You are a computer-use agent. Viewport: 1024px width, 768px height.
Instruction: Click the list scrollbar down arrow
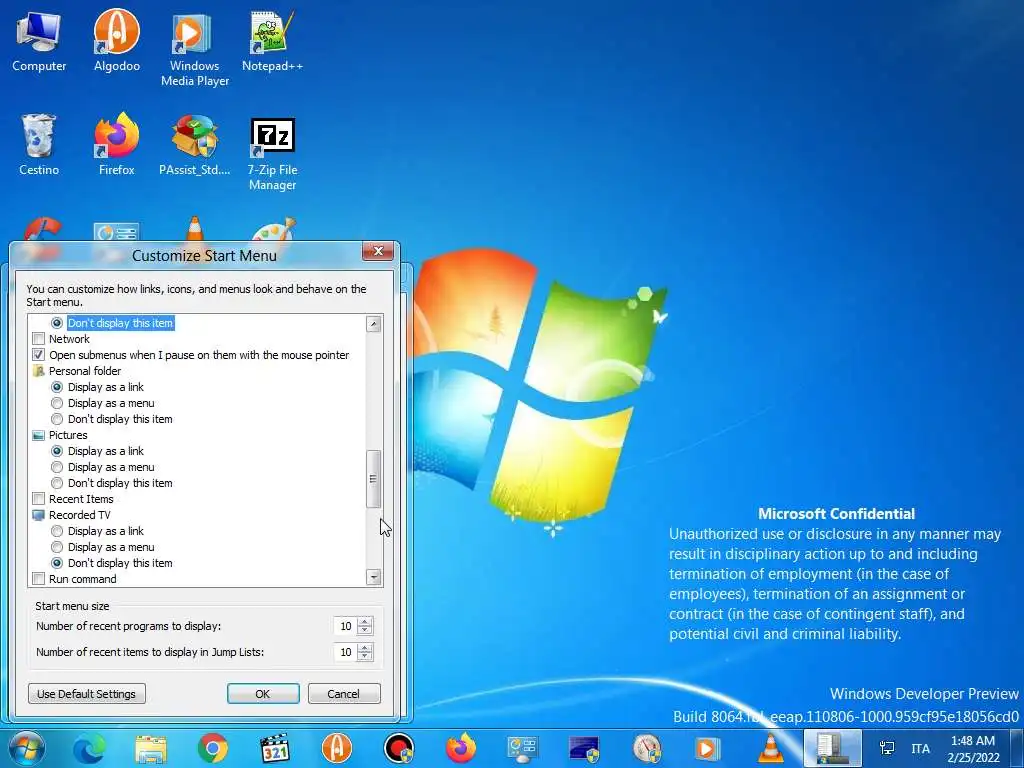tap(374, 577)
